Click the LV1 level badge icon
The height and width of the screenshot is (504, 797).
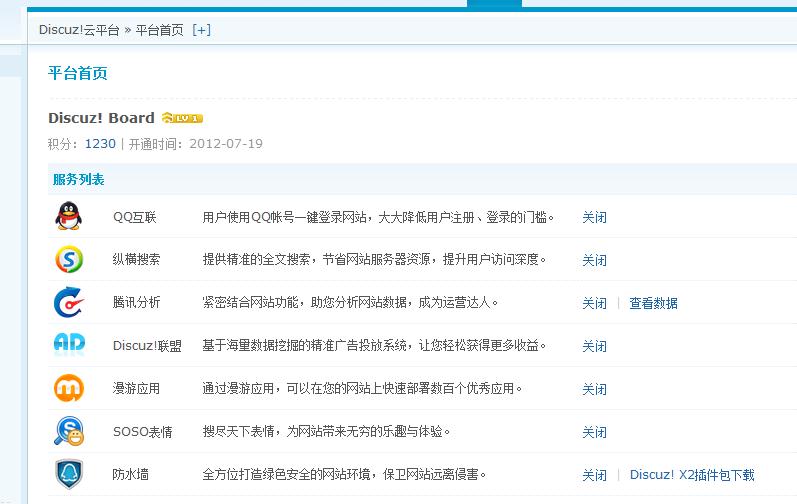point(182,118)
